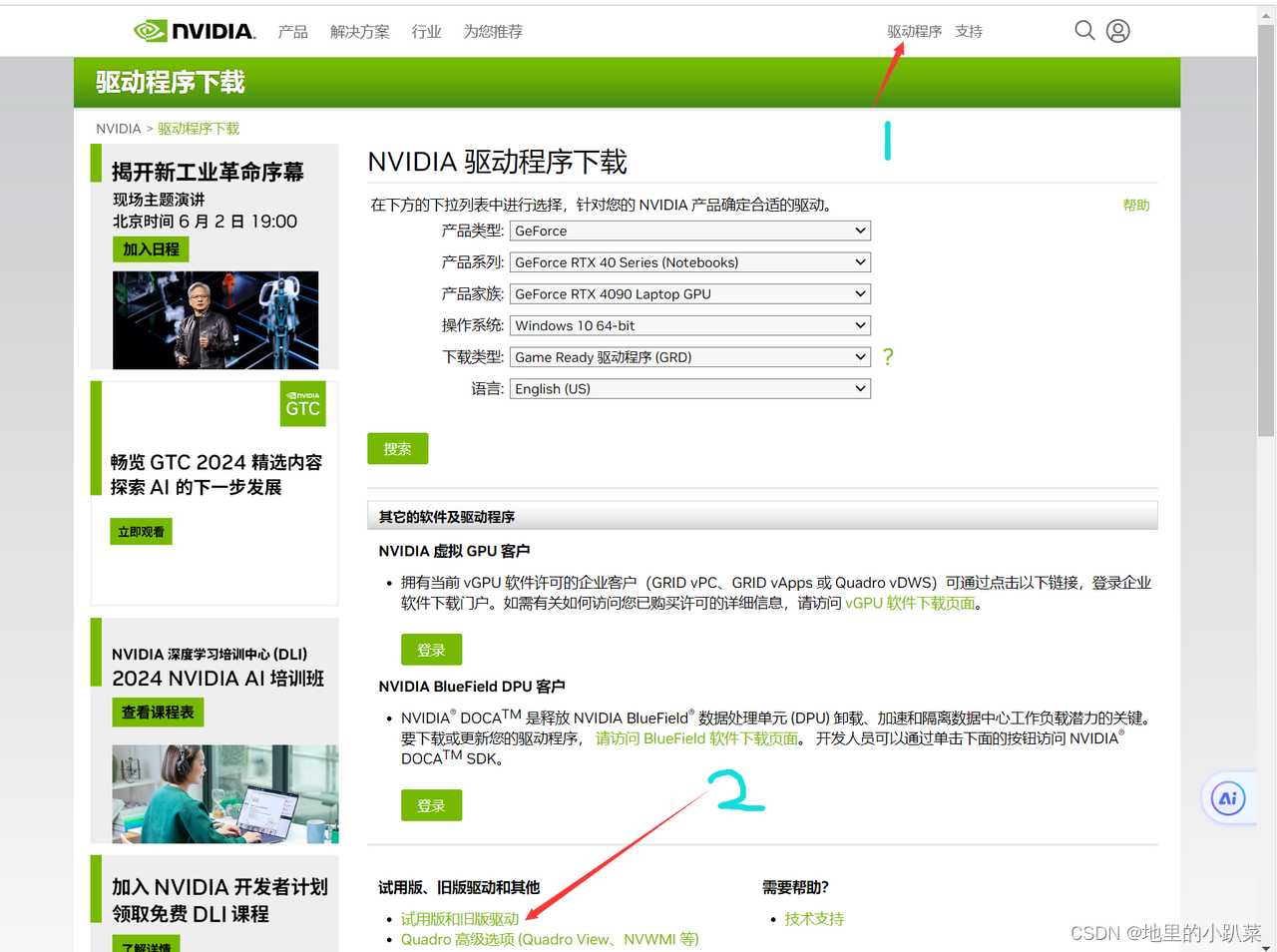The width and height of the screenshot is (1277, 952).
Task: Click the 畅览 GTC 2024 精选内容 headline
Action: pyautogui.click(x=216, y=462)
